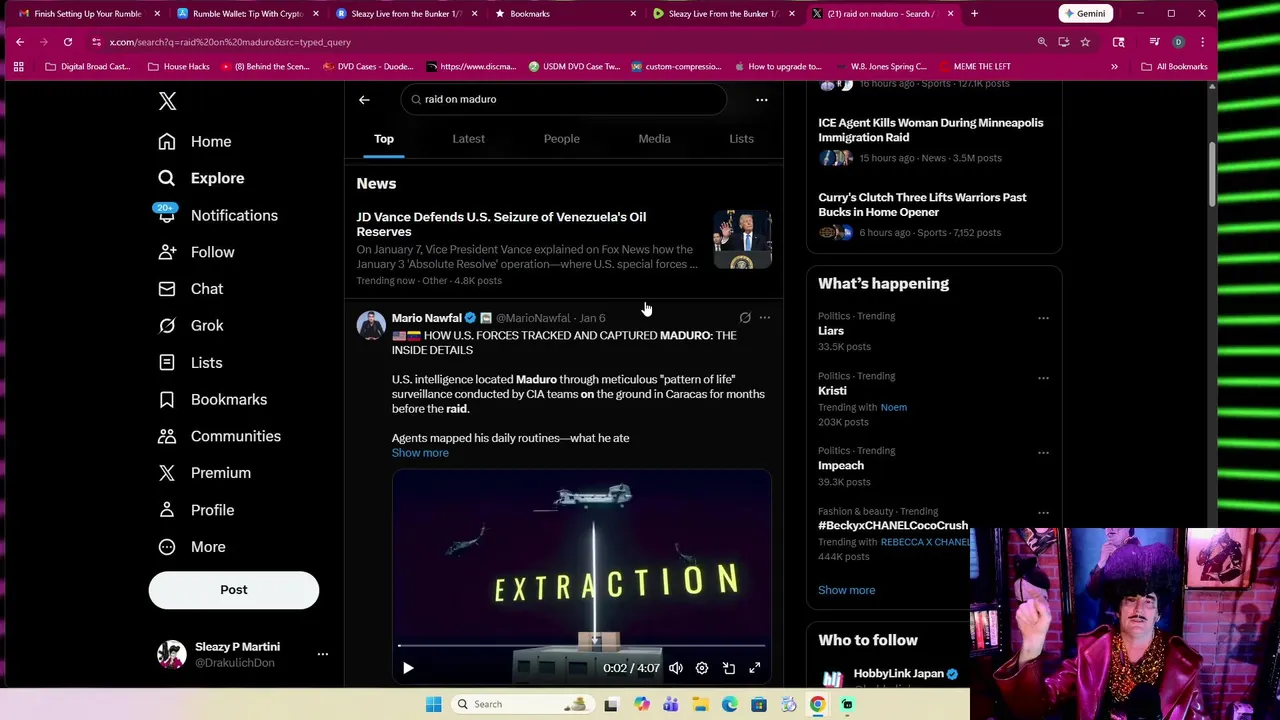Screen dimensions: 1280x720
Task: Click the Post button
Action: [x=234, y=590]
